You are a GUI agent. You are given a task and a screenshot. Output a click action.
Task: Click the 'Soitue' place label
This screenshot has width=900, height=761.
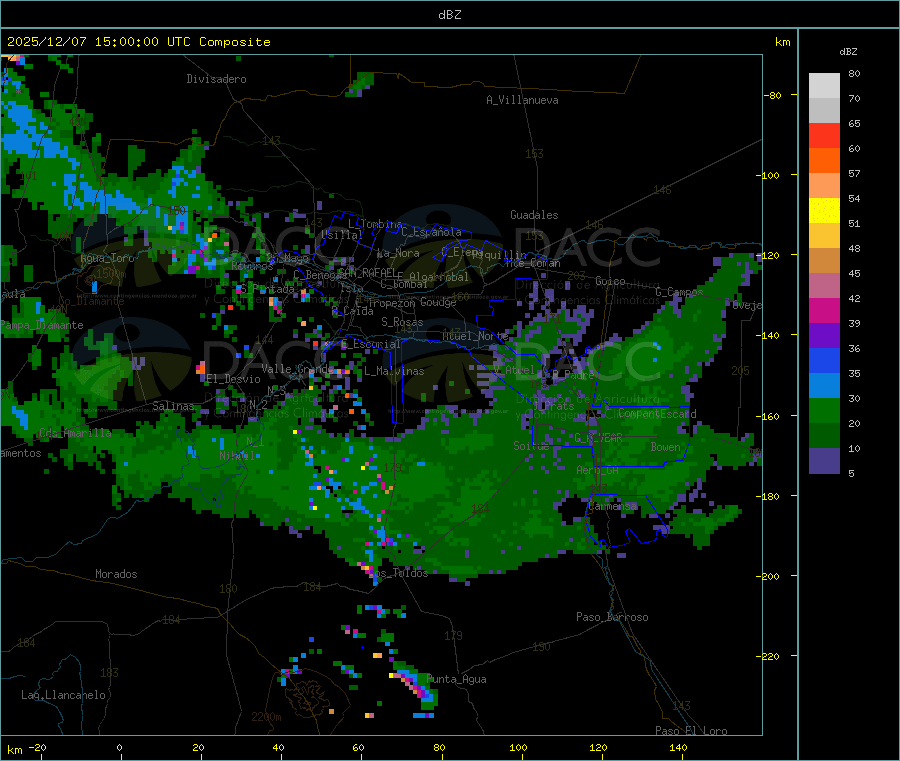pyautogui.click(x=531, y=446)
